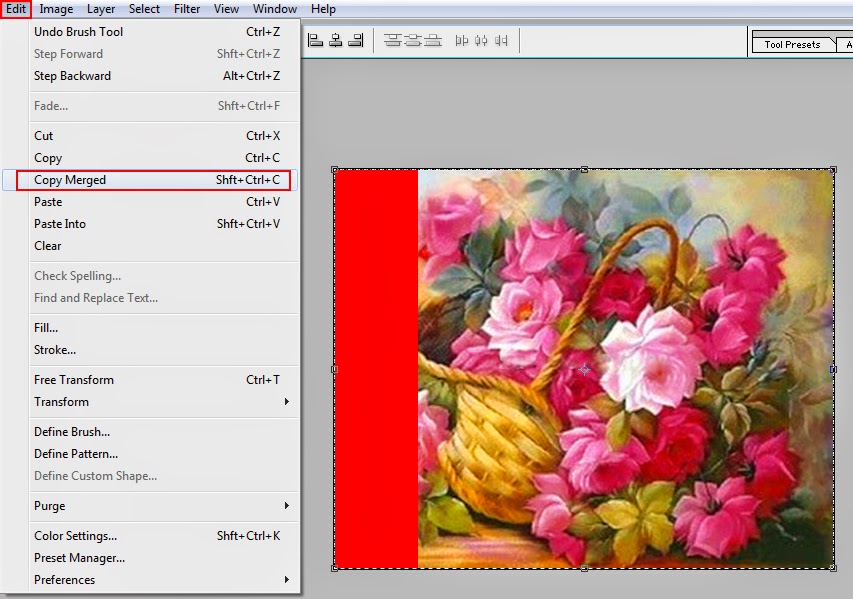
Task: Click the distribute horizontal centers icon
Action: (481, 40)
